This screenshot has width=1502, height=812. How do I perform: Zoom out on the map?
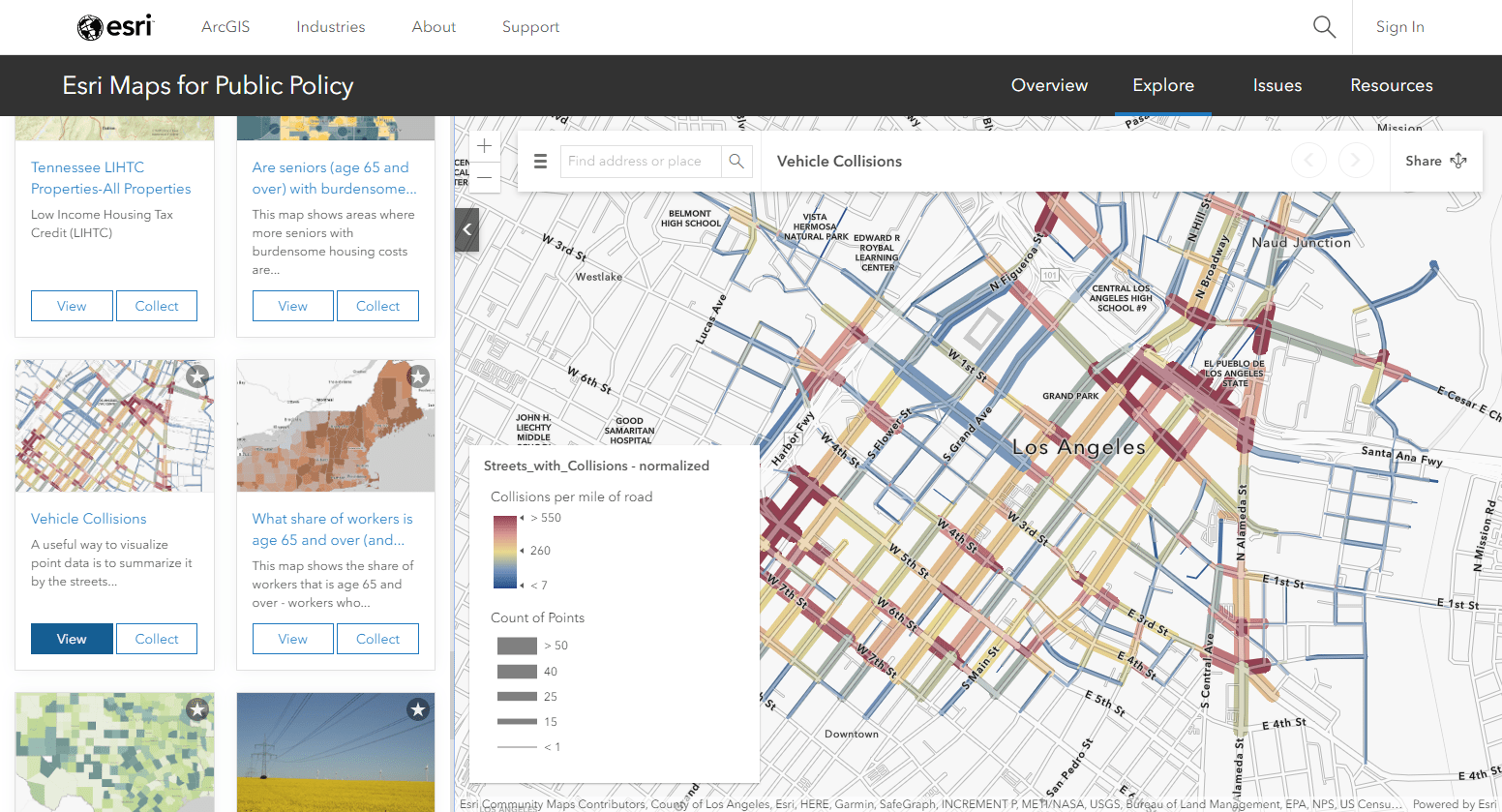[485, 177]
